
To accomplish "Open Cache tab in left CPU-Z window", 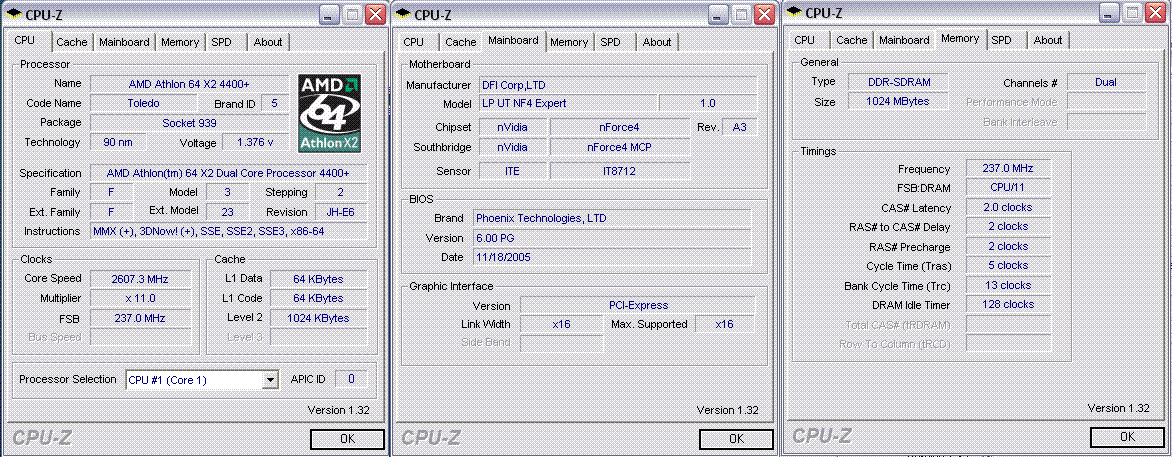I will (x=72, y=42).
